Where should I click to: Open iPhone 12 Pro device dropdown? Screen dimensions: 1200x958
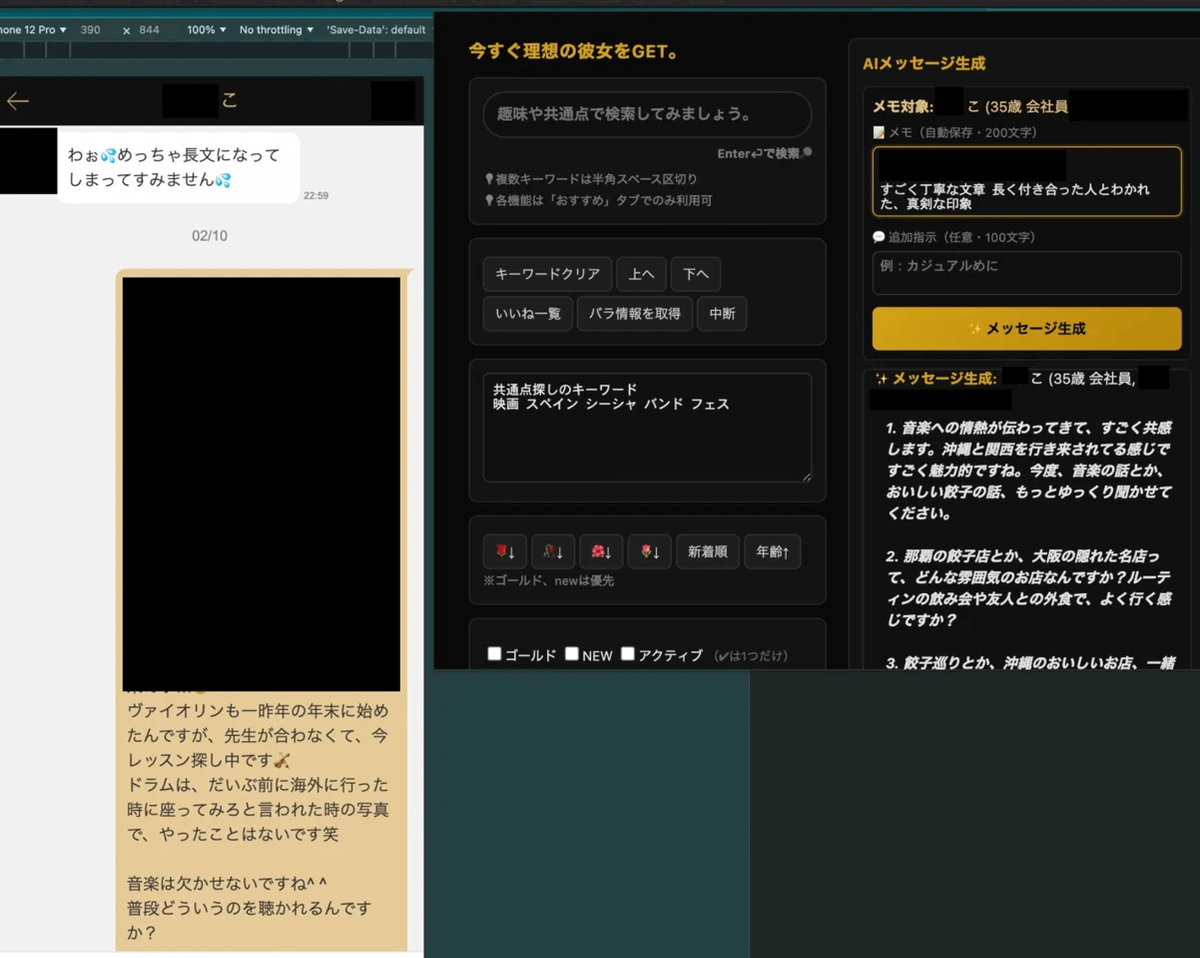[33, 30]
